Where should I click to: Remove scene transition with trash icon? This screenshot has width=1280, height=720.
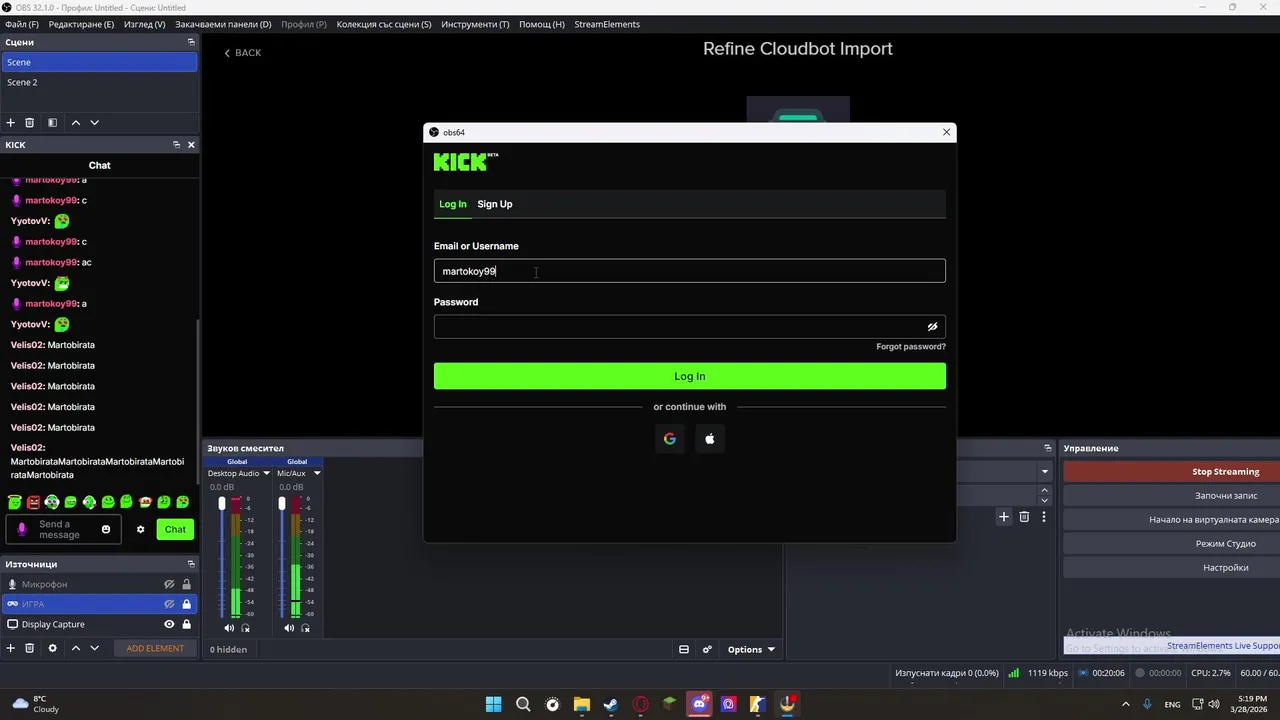pos(1024,517)
